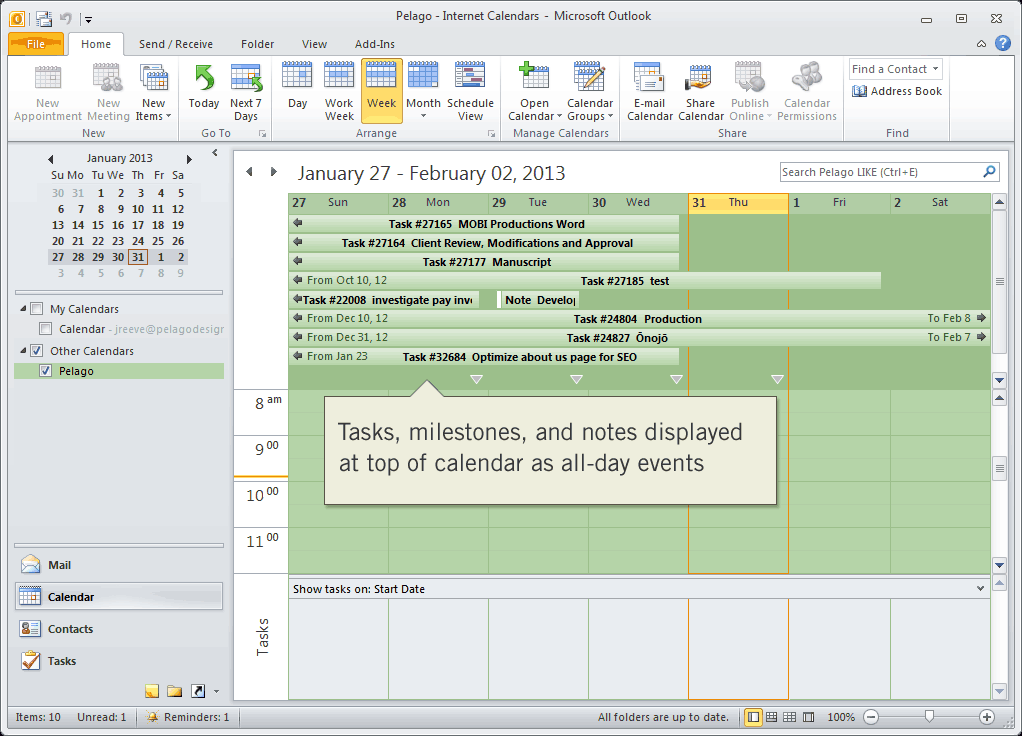Viewport: 1022px width, 736px height.
Task: Open Outlook Help question mark
Action: pos(1003,44)
